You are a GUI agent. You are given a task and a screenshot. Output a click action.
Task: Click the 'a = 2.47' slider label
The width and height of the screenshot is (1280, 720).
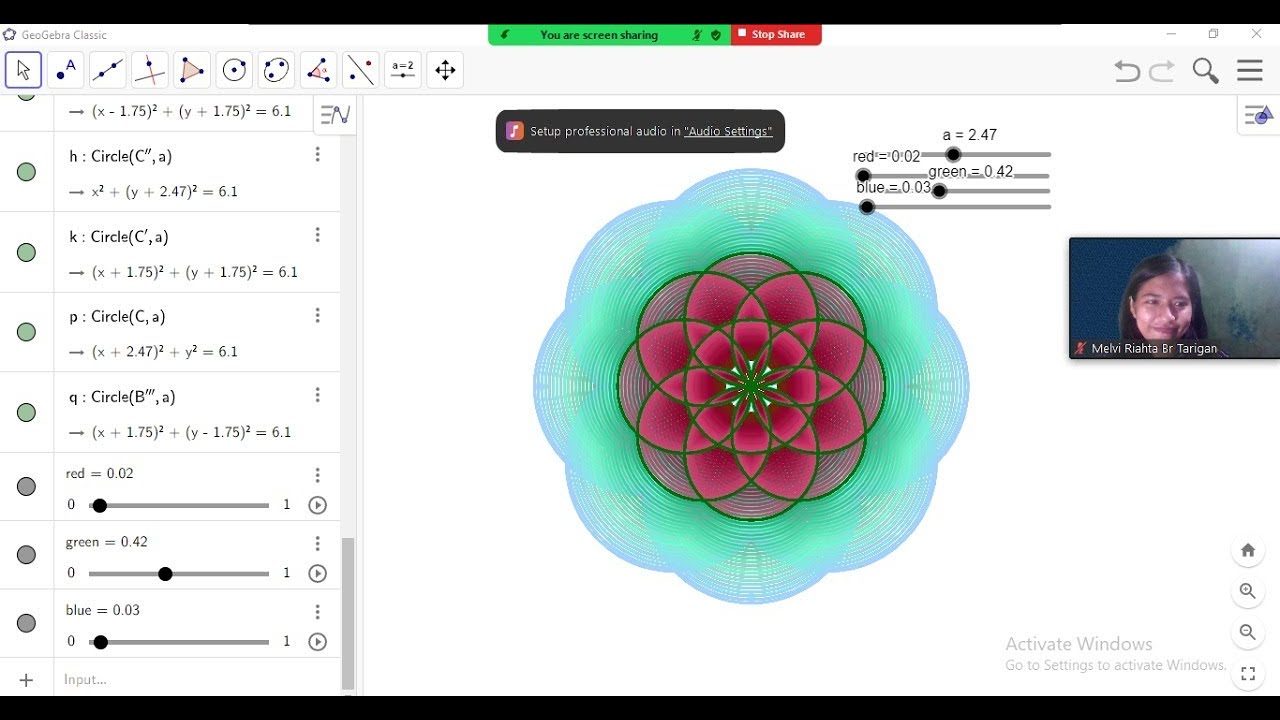click(x=970, y=135)
